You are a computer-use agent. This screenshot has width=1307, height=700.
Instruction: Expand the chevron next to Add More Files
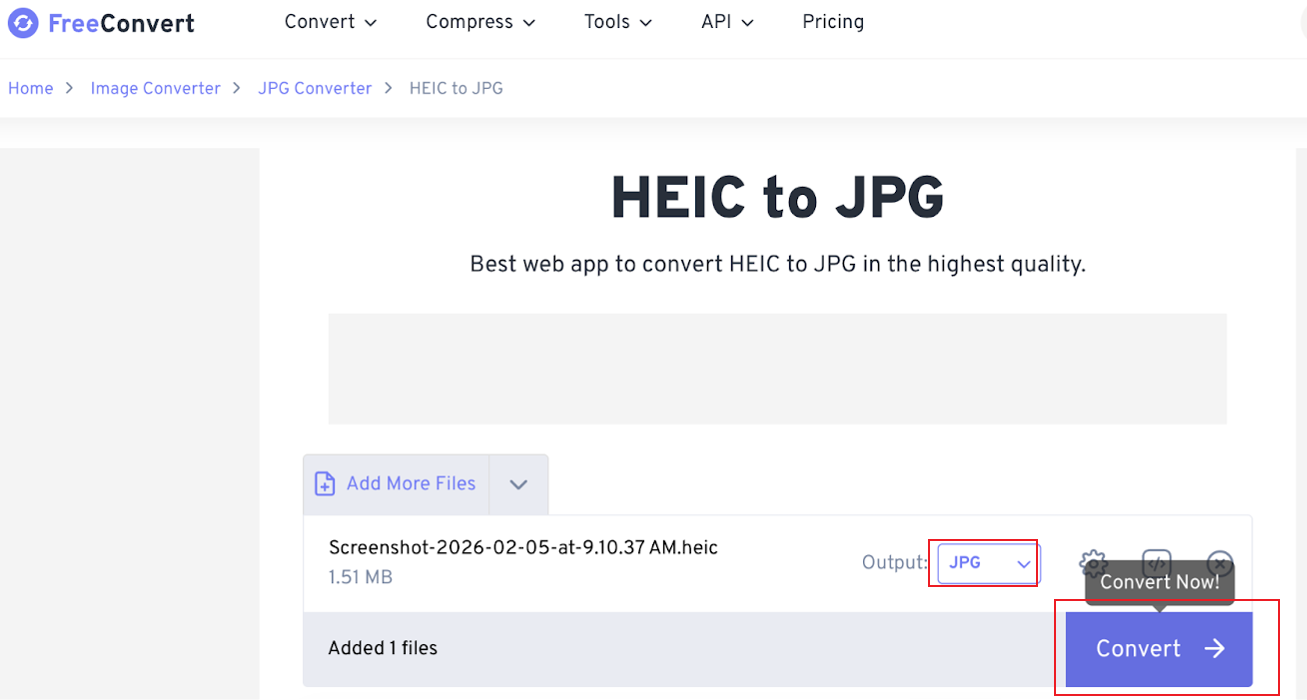[518, 483]
